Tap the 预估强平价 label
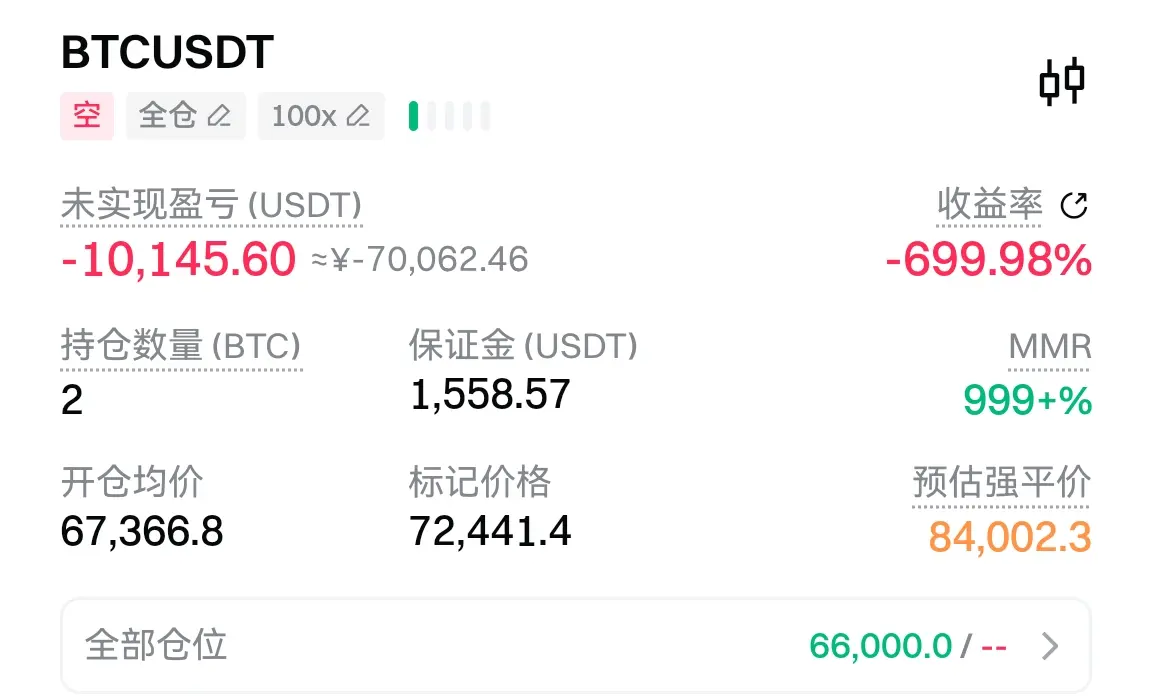This screenshot has height=696, width=1152. (x=1001, y=483)
